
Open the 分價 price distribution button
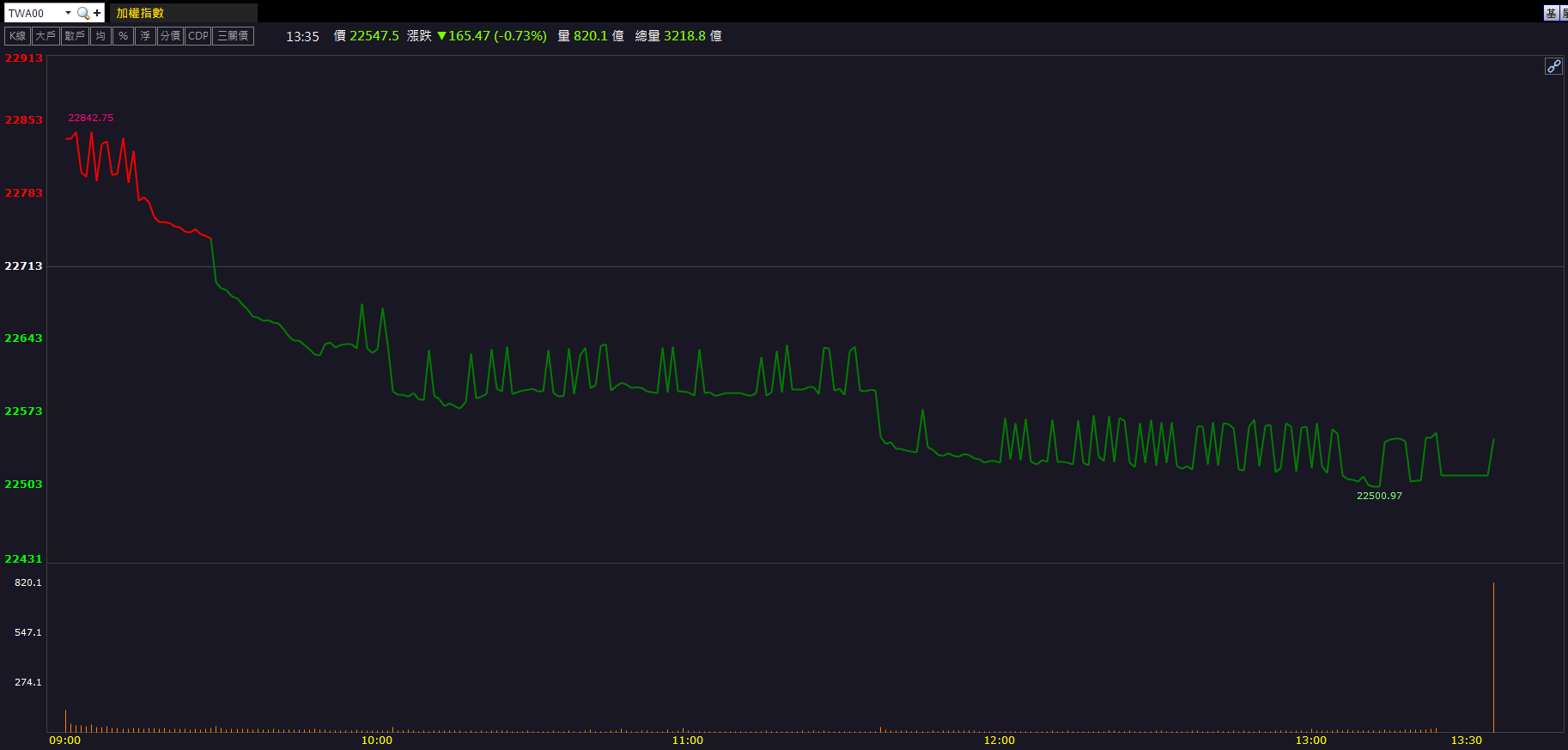tap(171, 36)
